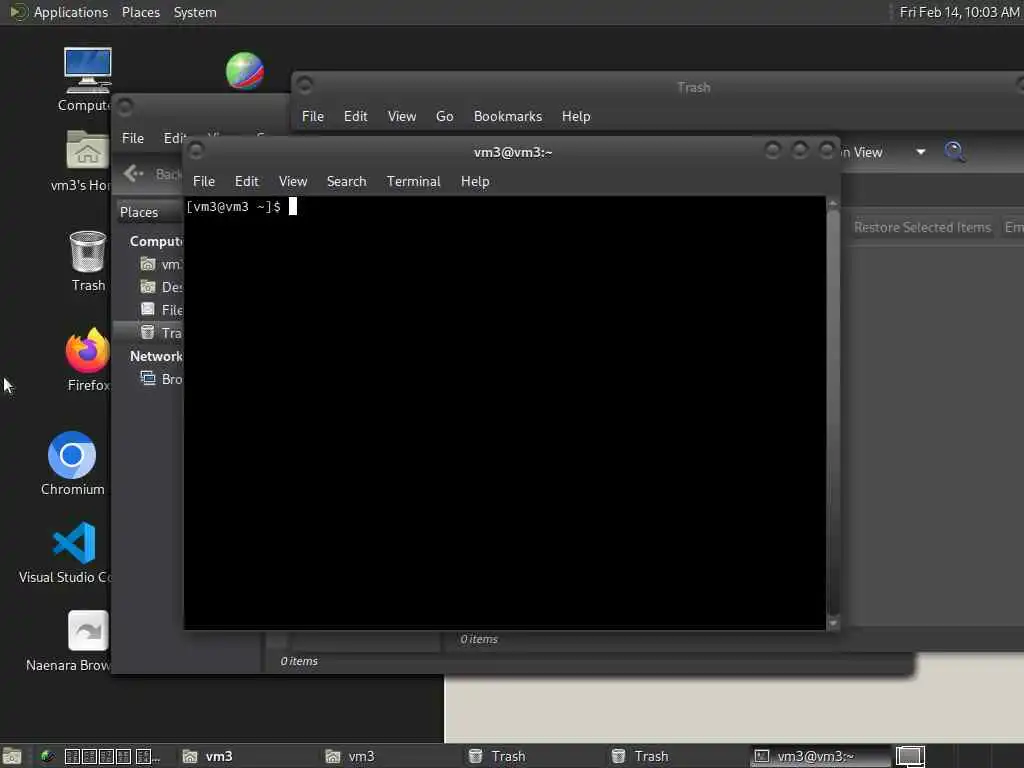Click the Show Desktop icon in bottom panel
Screen dimensions: 1024x768
pos(12,756)
